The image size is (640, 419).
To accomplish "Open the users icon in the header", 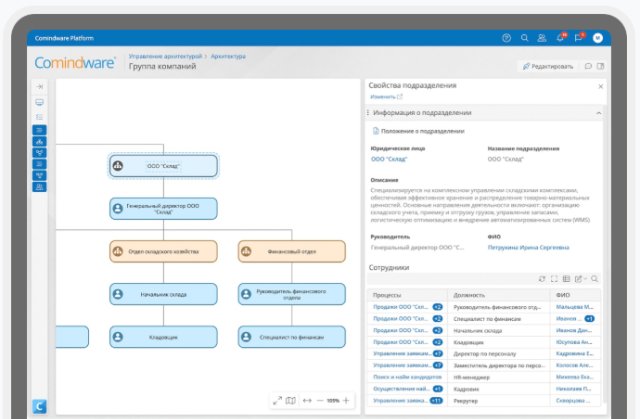I will (x=542, y=38).
